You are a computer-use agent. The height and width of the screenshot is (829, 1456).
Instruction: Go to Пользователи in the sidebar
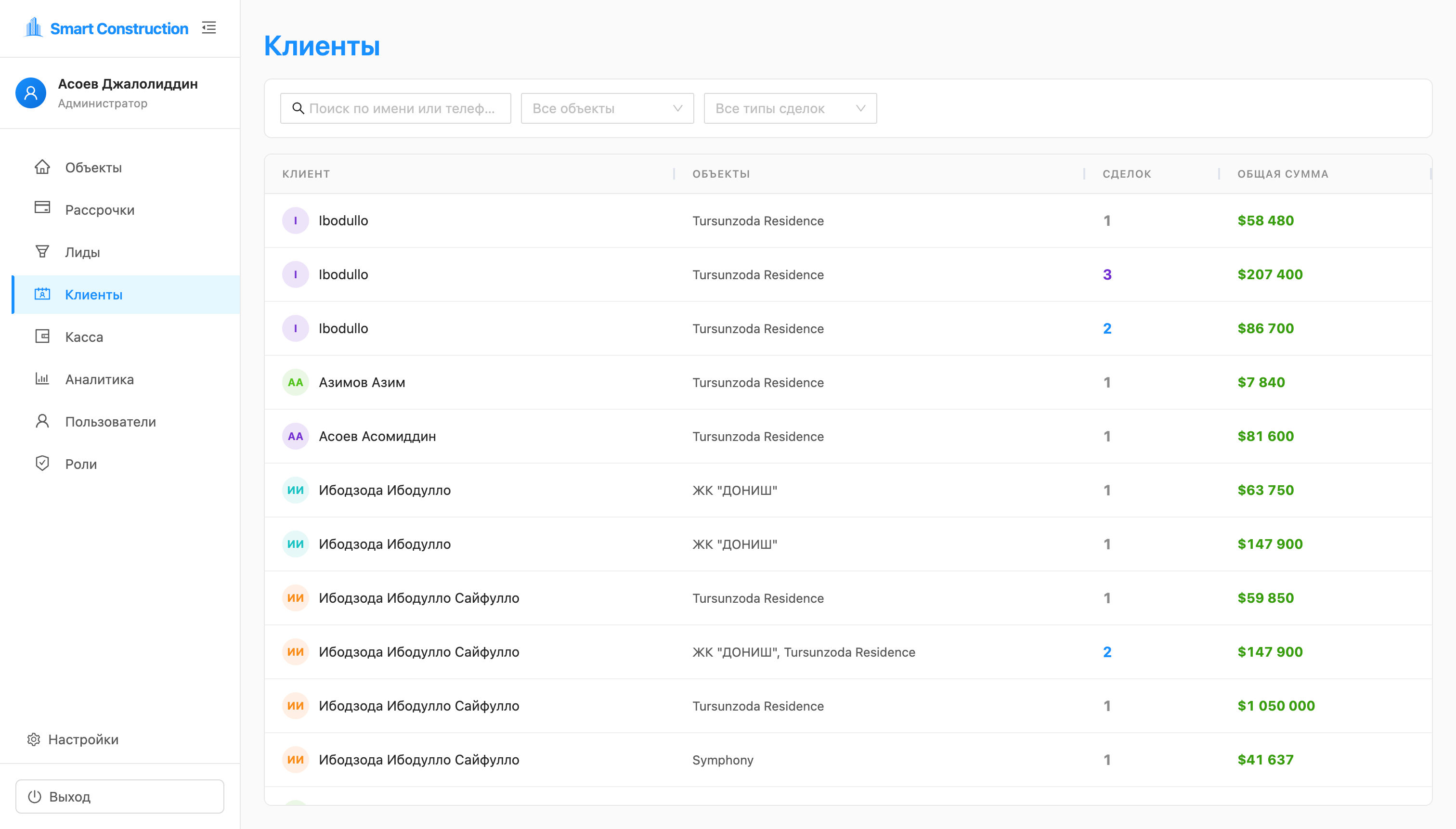tap(126, 421)
